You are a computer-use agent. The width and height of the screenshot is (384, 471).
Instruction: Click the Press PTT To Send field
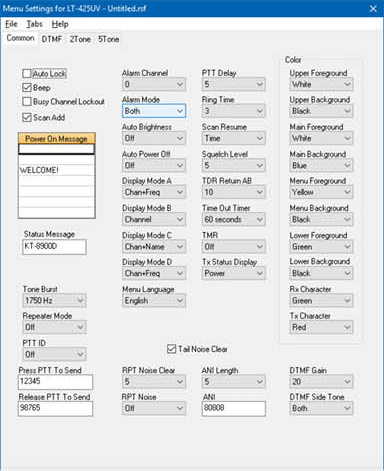coord(55,382)
